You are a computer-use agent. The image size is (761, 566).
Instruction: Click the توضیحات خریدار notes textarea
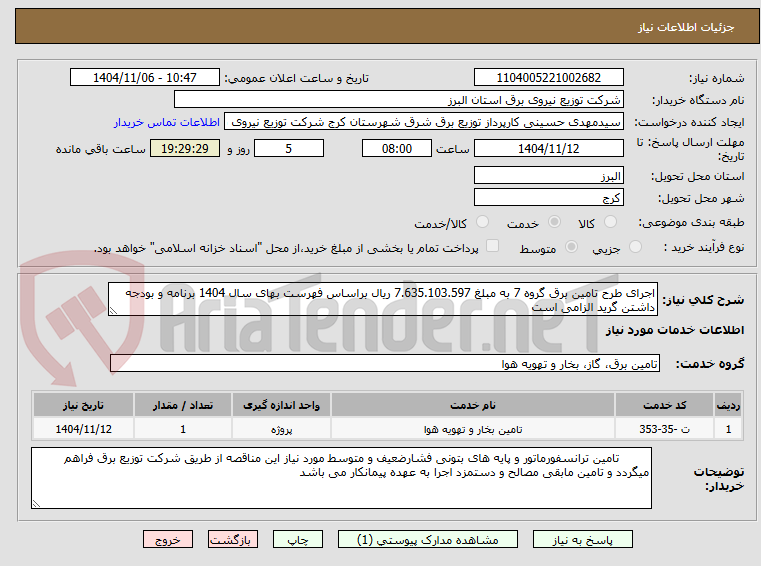tap(341, 478)
